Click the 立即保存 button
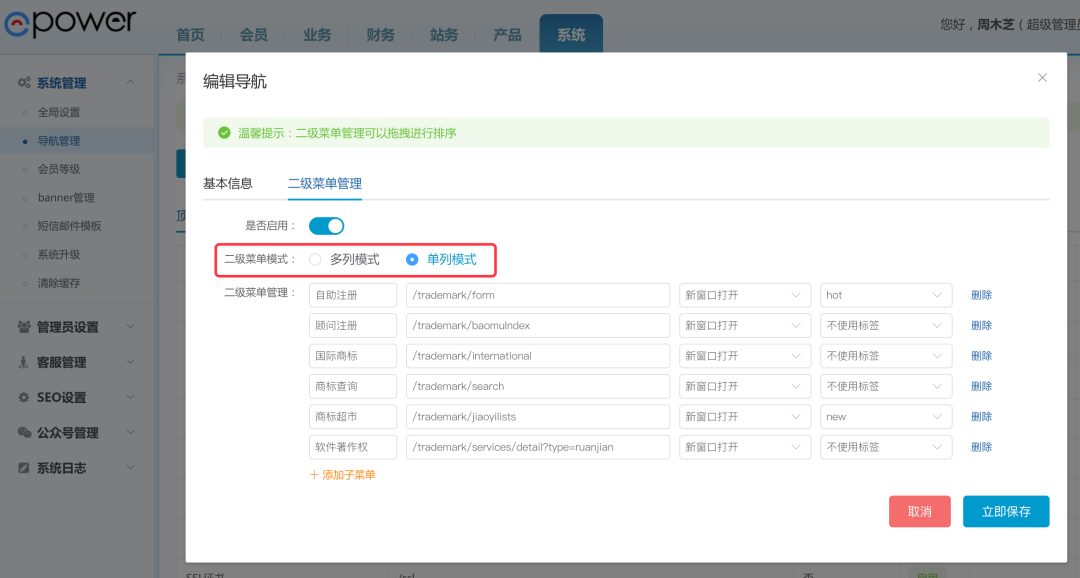1080x578 pixels. [x=1005, y=511]
